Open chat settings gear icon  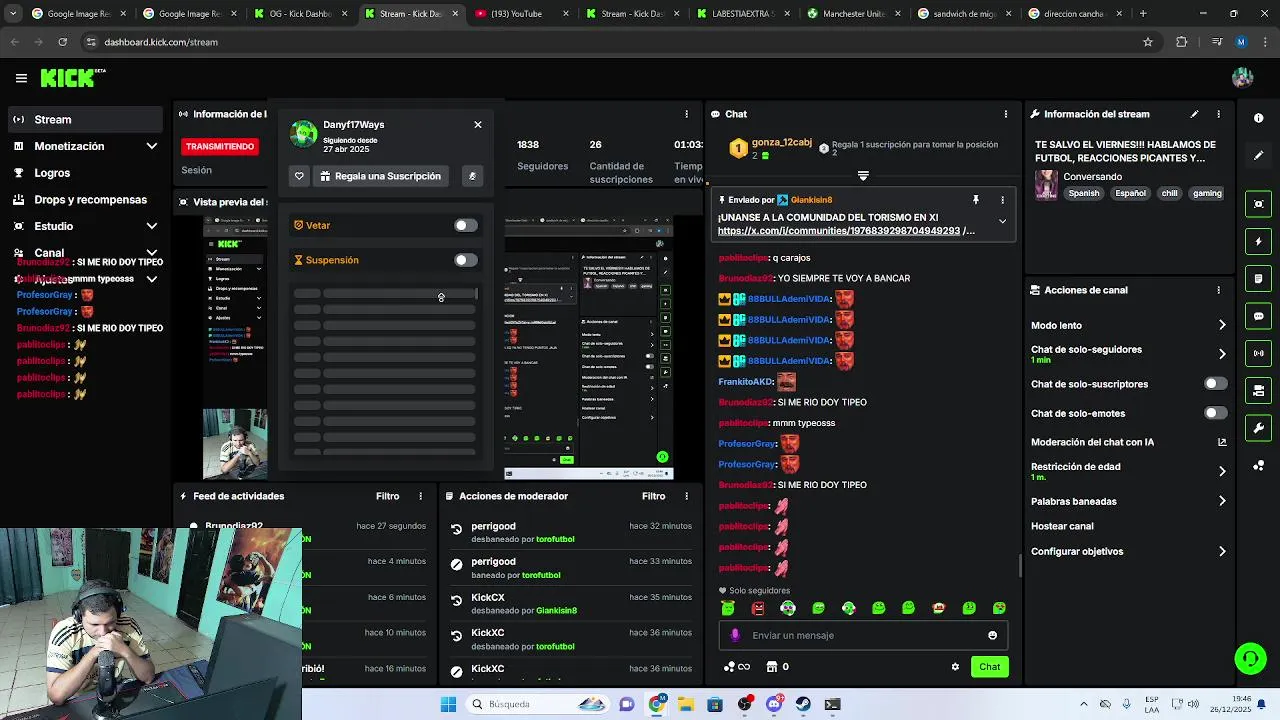pos(955,667)
